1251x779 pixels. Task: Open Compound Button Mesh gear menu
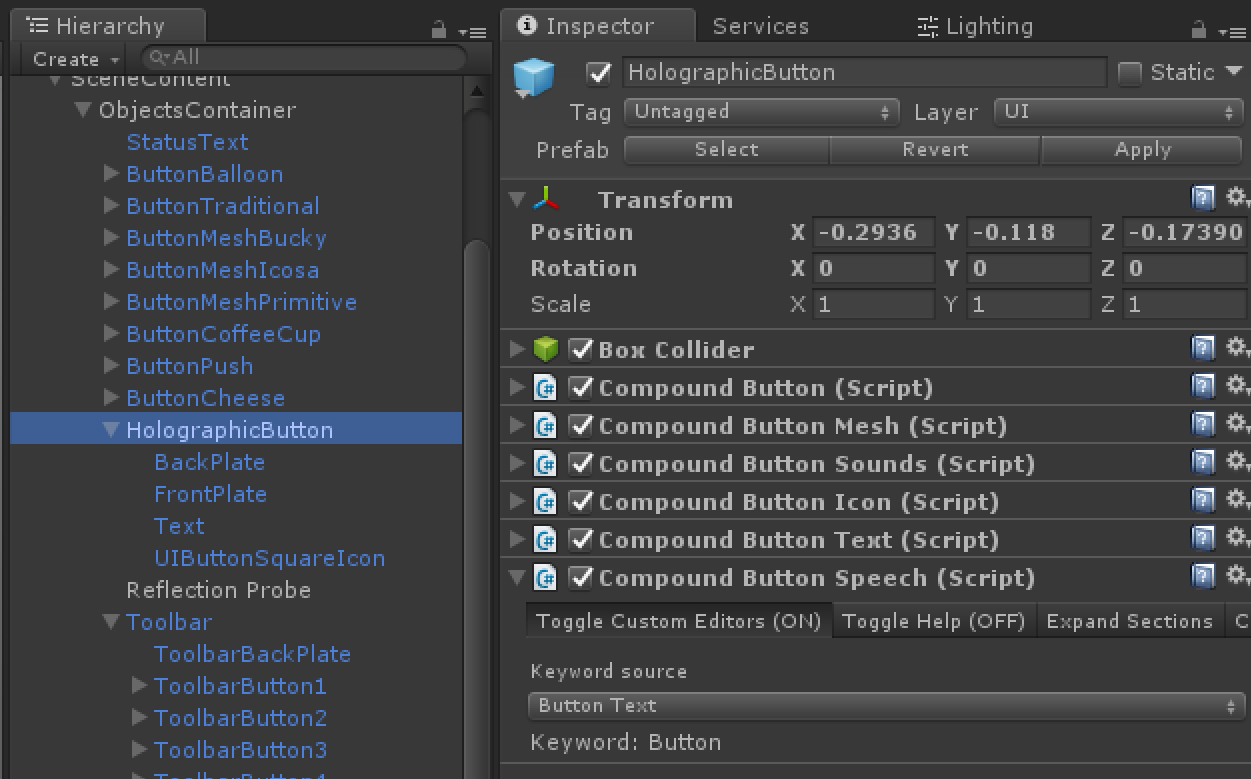(x=1237, y=423)
